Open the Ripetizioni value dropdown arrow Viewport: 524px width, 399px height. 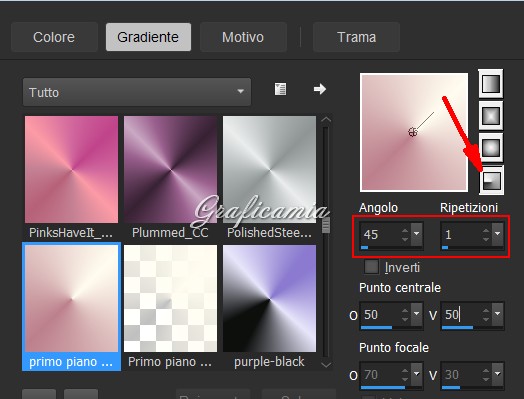498,233
